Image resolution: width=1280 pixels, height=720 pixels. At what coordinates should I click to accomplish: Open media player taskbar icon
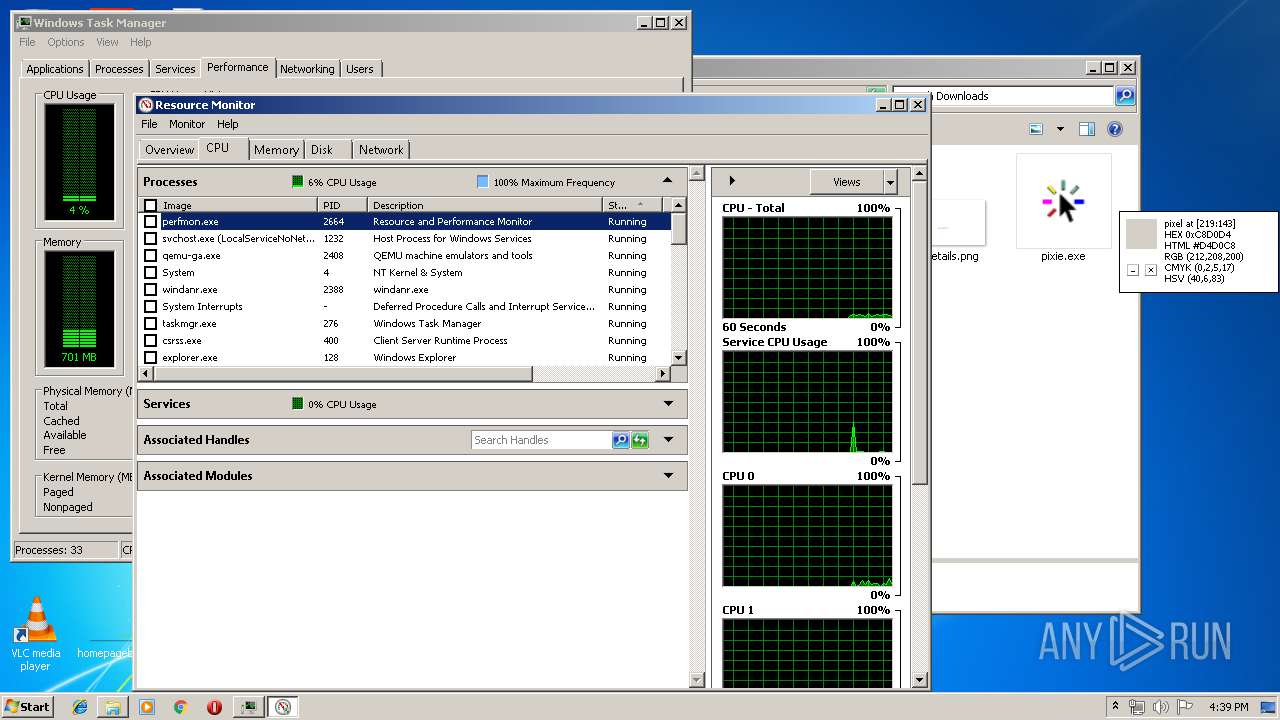click(146, 707)
